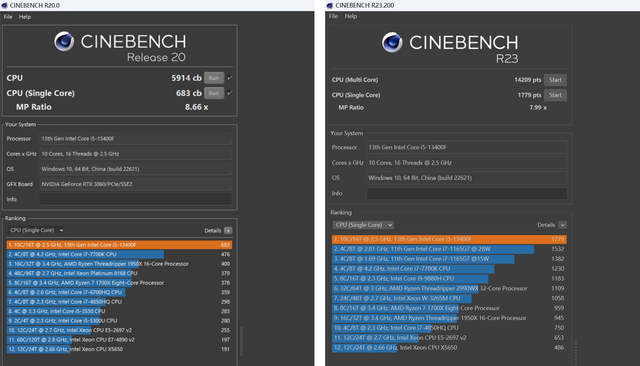Click the R20 title bar app icon
The image size is (640, 366).
(4, 5)
